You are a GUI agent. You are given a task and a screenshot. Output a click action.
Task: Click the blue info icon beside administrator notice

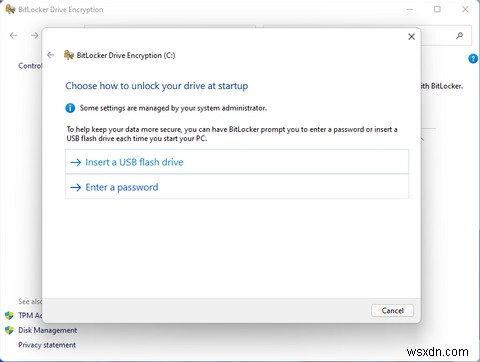click(x=70, y=108)
